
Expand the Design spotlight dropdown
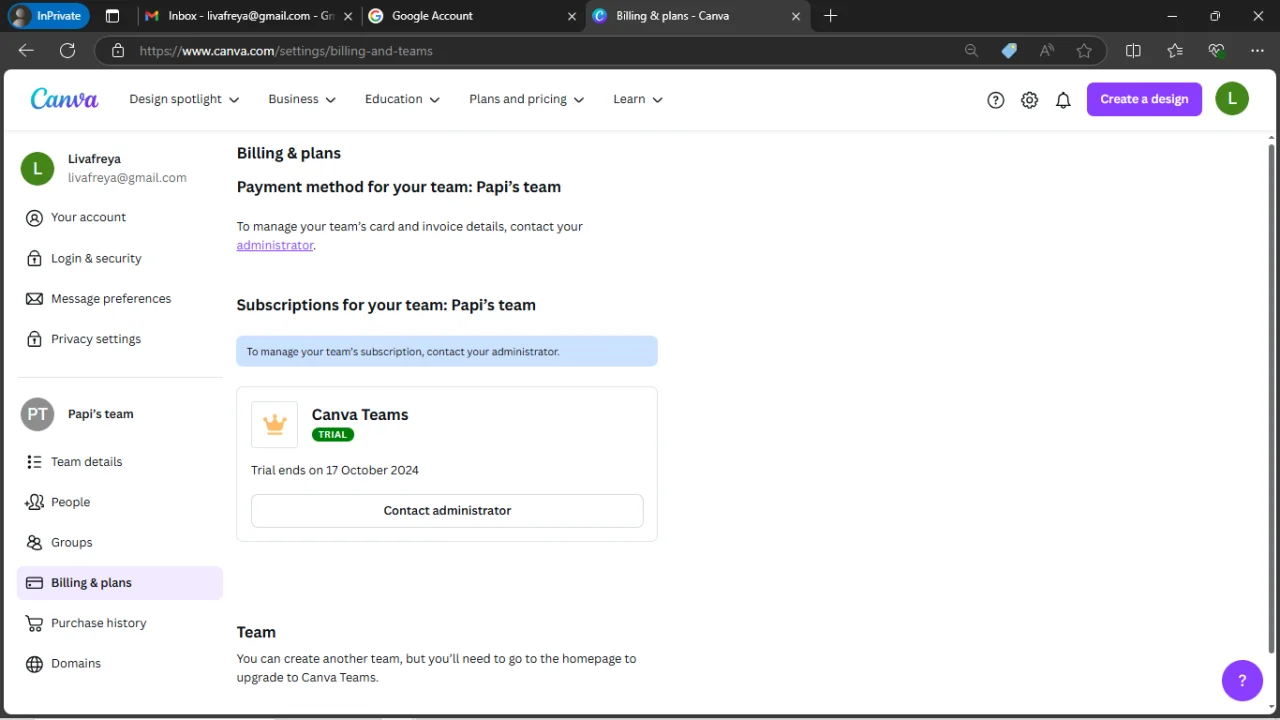(184, 99)
